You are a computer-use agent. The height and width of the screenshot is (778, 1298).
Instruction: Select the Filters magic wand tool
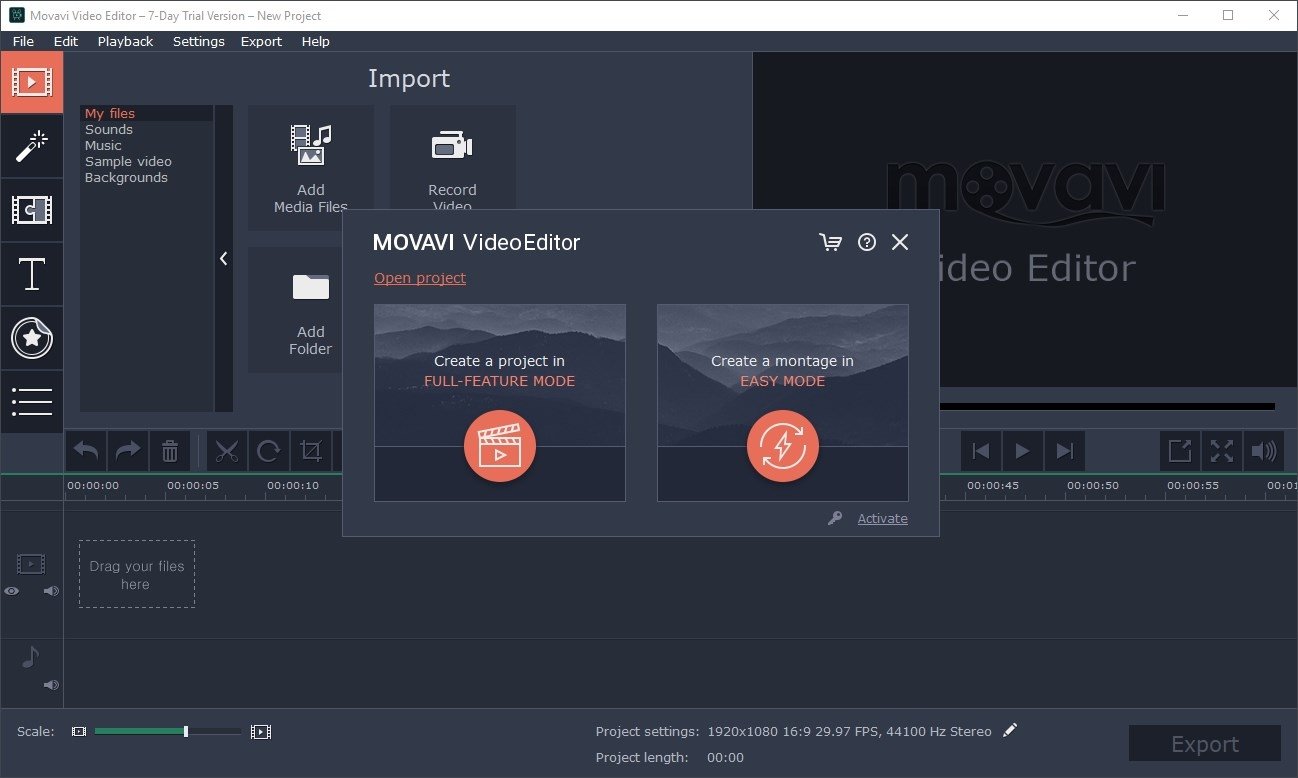click(32, 147)
